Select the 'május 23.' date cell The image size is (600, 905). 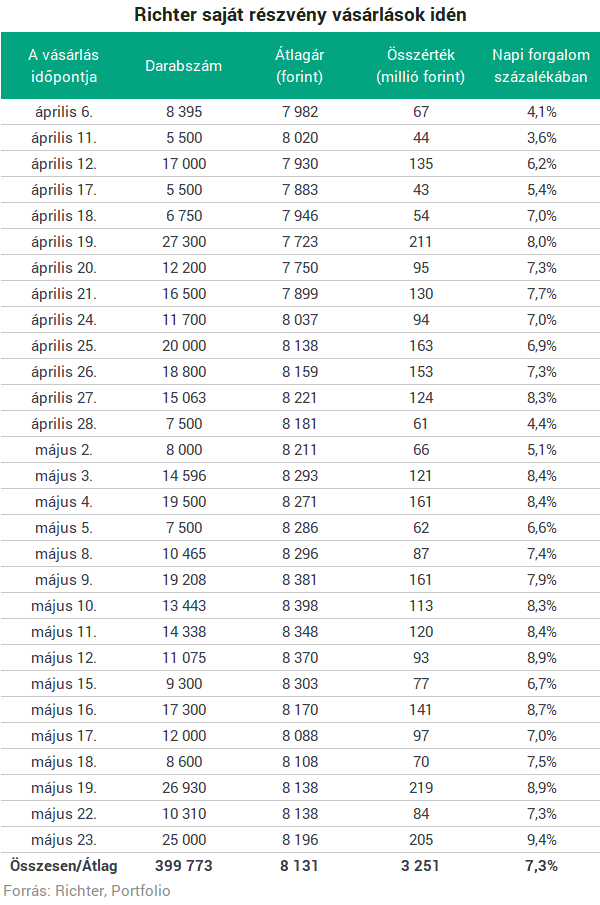point(64,840)
